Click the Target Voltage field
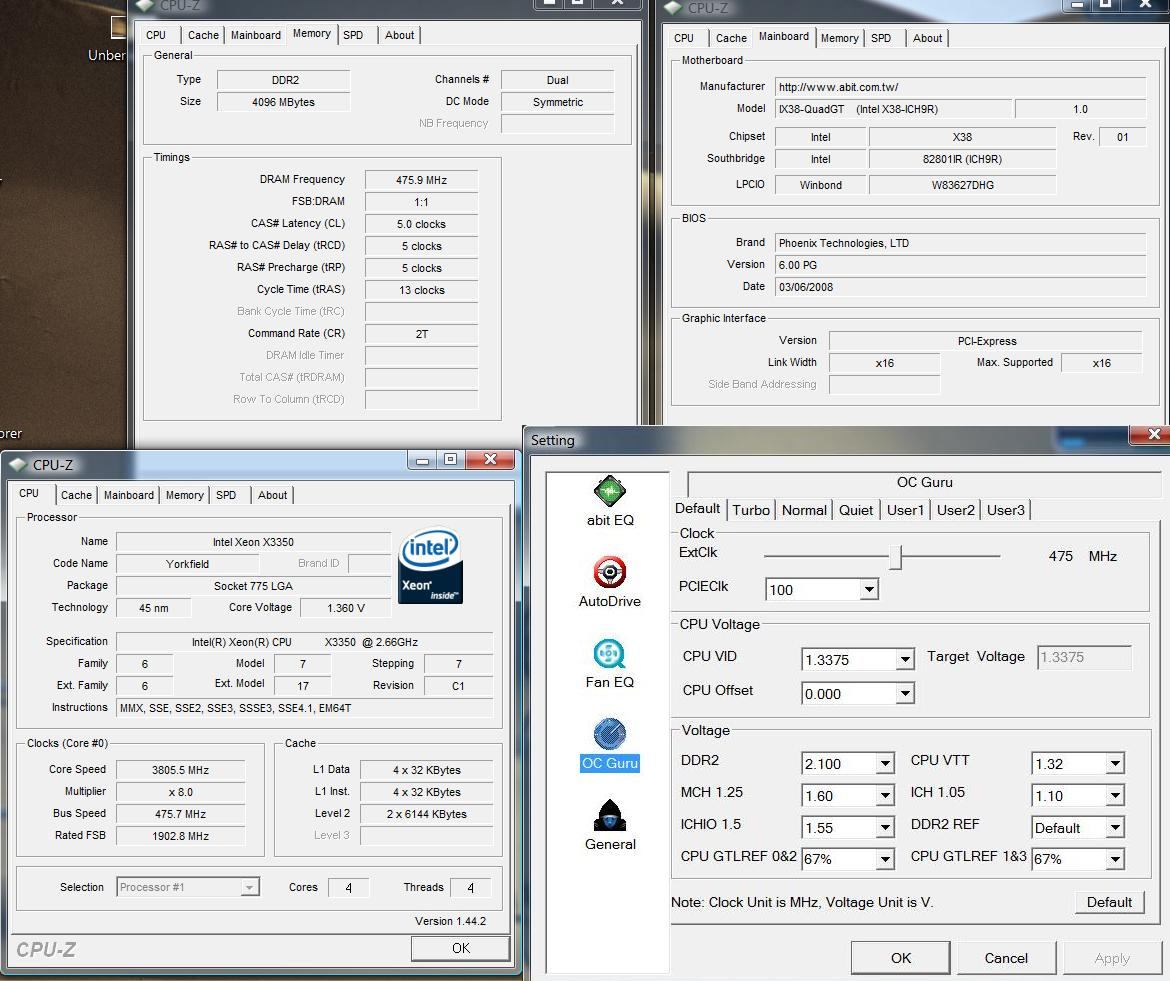1170x981 pixels. tap(1084, 657)
